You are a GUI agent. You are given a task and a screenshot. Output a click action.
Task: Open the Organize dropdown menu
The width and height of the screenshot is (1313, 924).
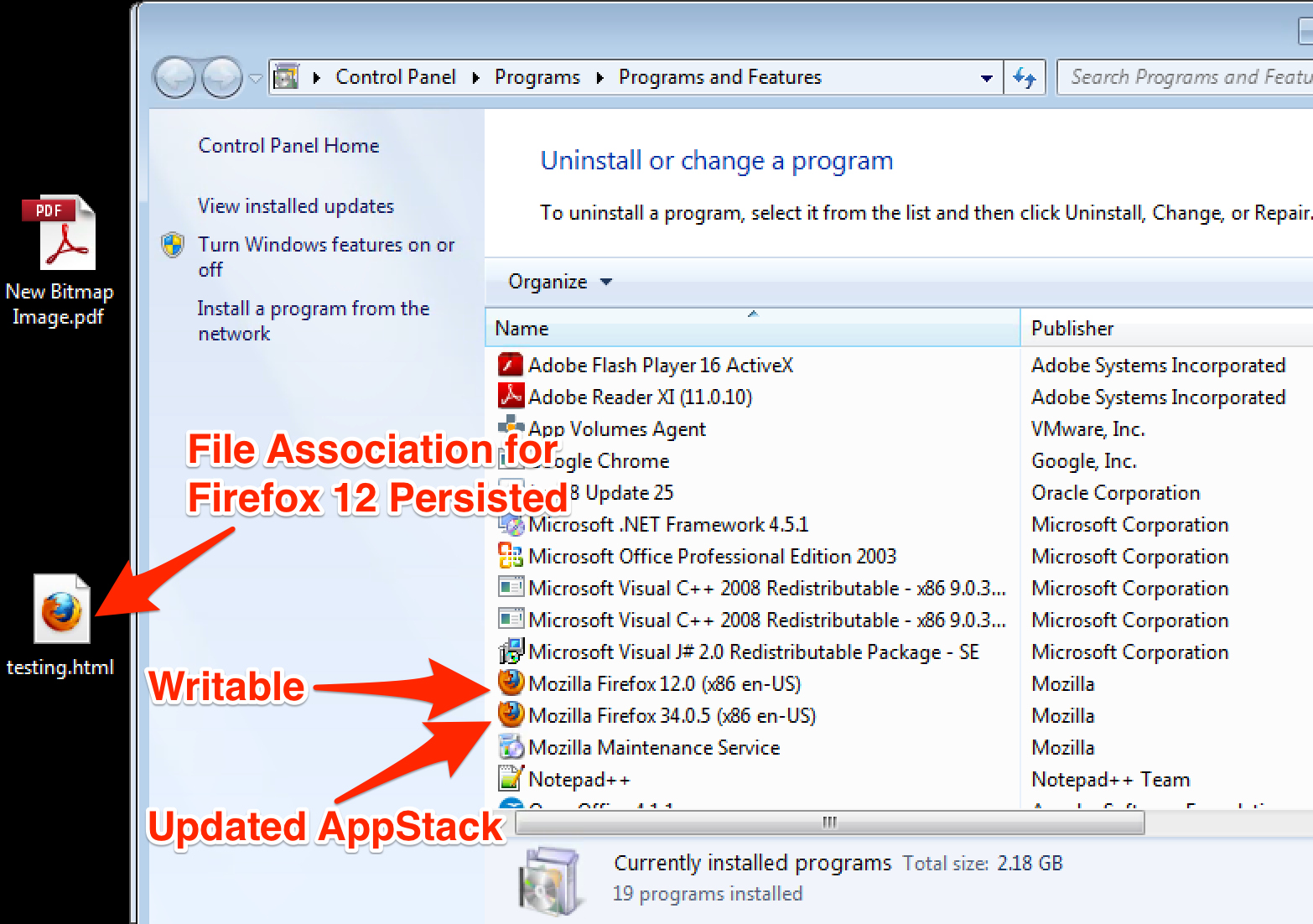[559, 282]
